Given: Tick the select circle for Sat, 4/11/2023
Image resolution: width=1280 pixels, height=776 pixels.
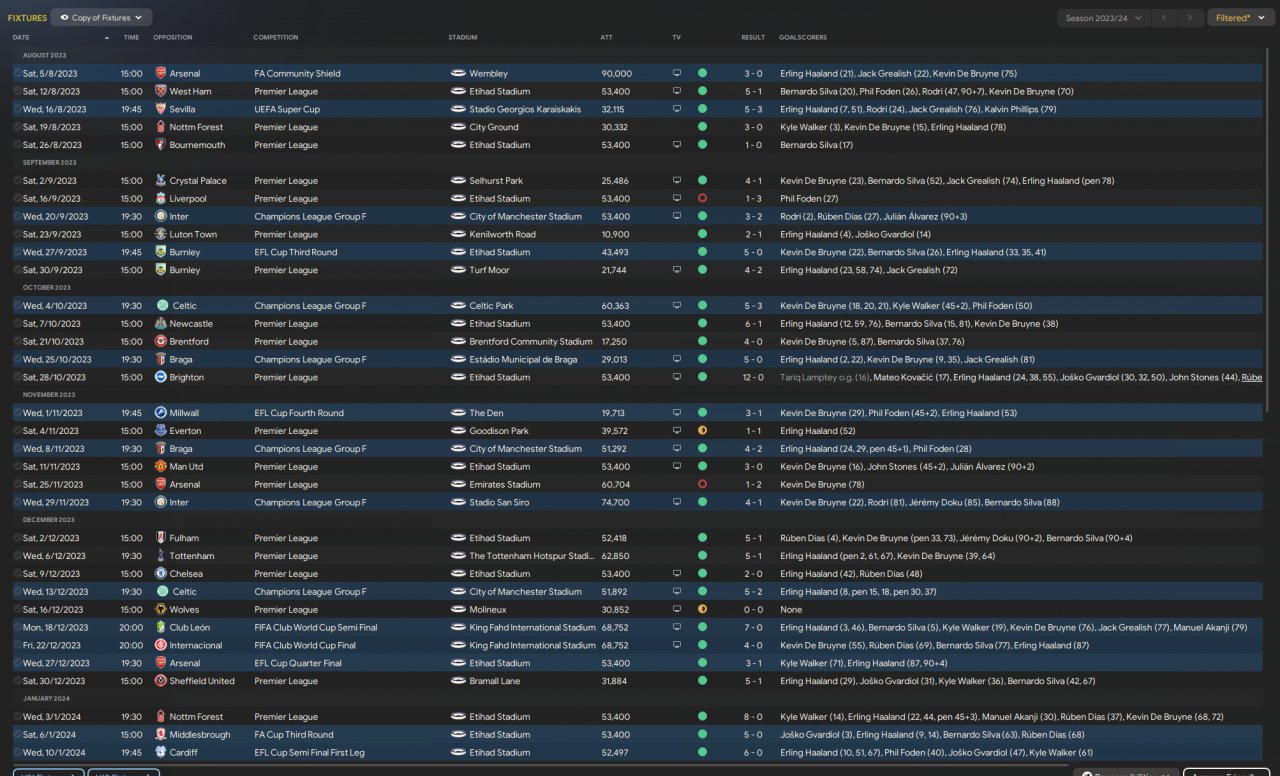Looking at the screenshot, I should pyautogui.click(x=17, y=431).
